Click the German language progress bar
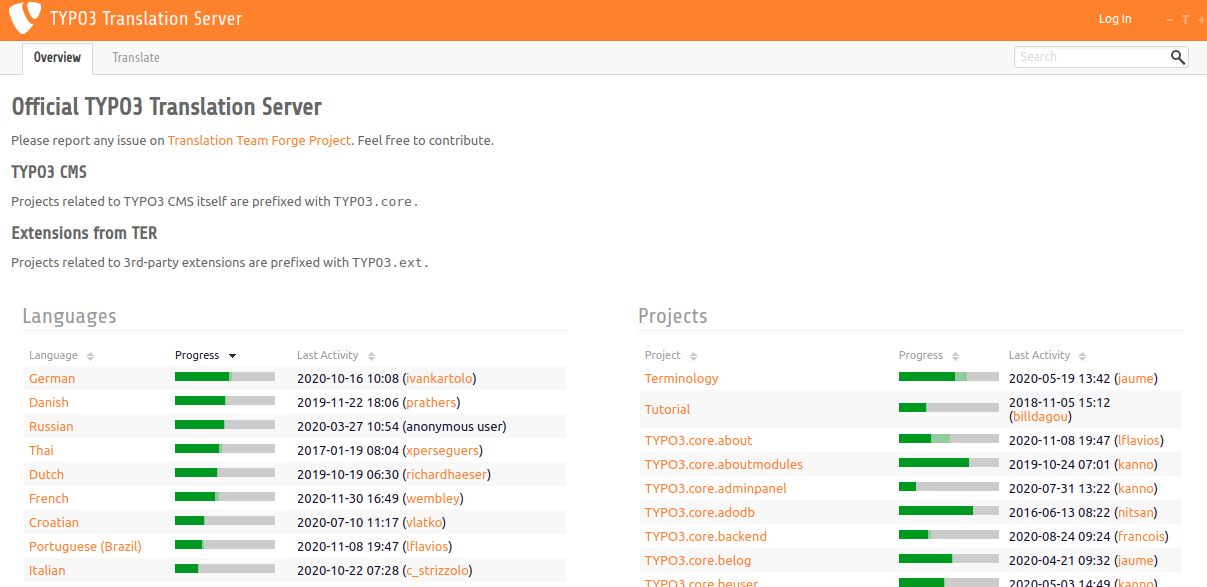Viewport: 1207px width, 587px height. click(224, 377)
